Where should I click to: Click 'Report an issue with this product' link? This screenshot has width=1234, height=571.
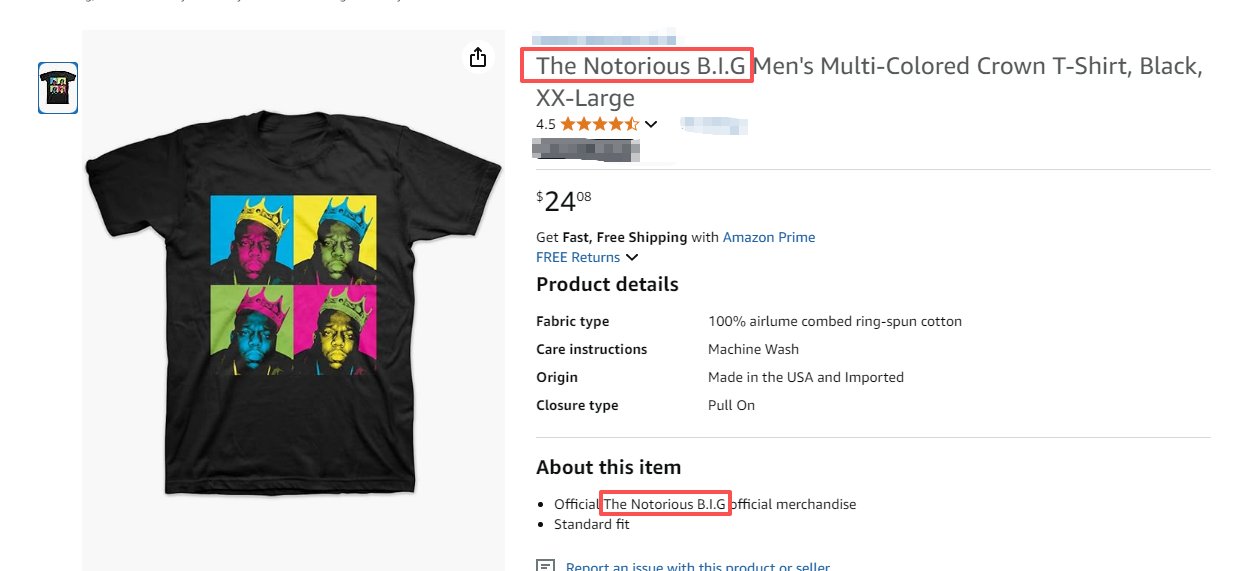pos(697,566)
